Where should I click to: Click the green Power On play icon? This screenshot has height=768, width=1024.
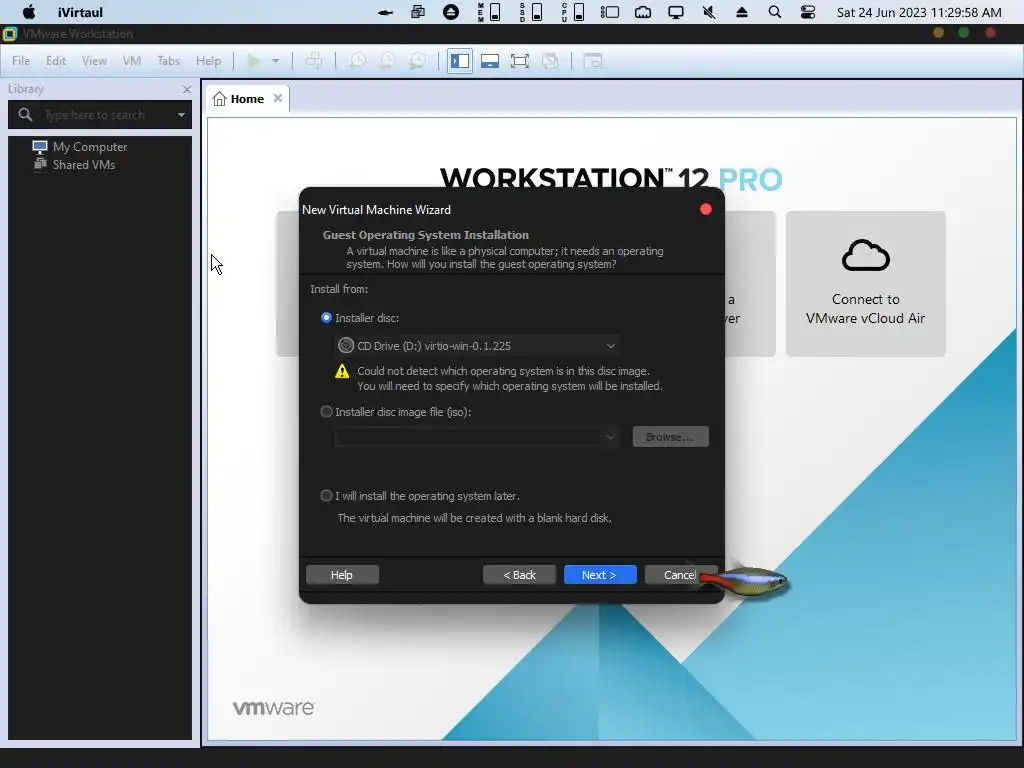pyautogui.click(x=253, y=61)
